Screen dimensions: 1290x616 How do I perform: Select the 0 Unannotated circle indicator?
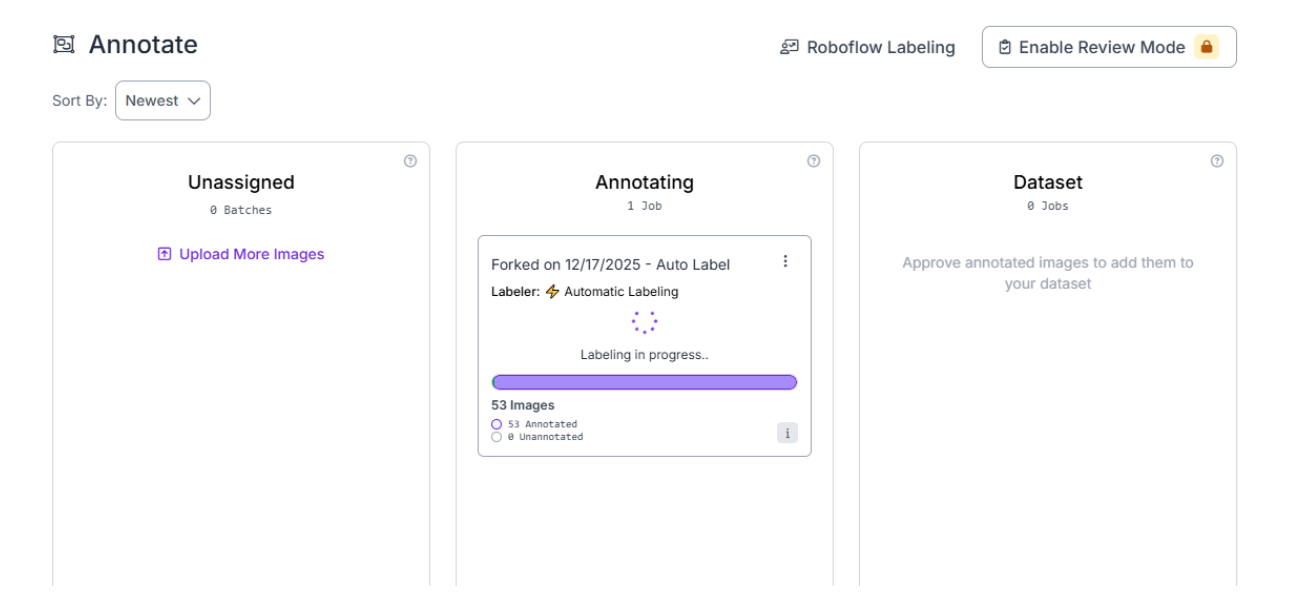click(497, 437)
